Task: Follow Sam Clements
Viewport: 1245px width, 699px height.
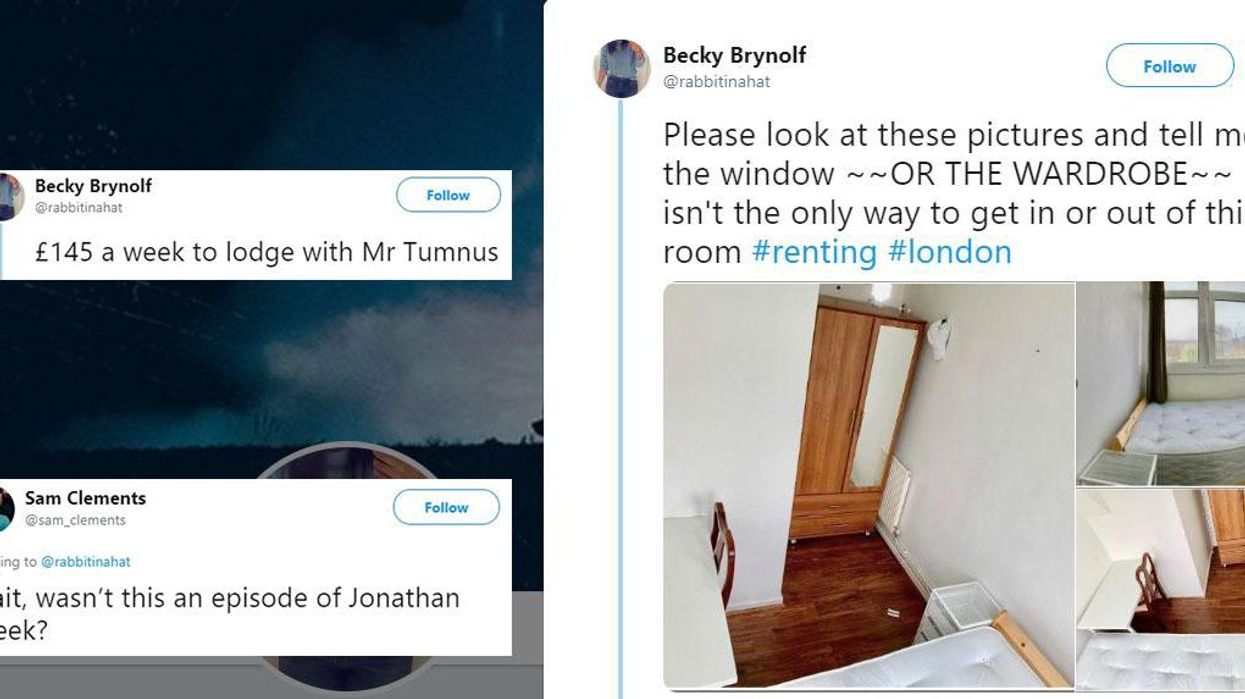Action: pyautogui.click(x=446, y=507)
